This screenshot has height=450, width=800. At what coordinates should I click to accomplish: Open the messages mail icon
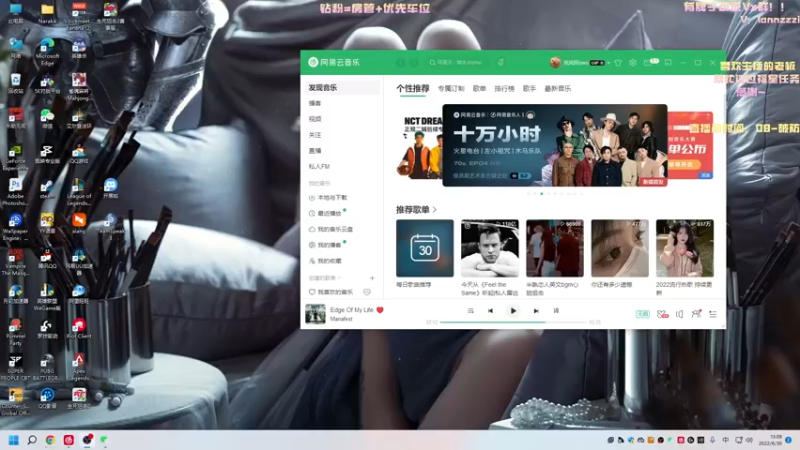pos(647,63)
